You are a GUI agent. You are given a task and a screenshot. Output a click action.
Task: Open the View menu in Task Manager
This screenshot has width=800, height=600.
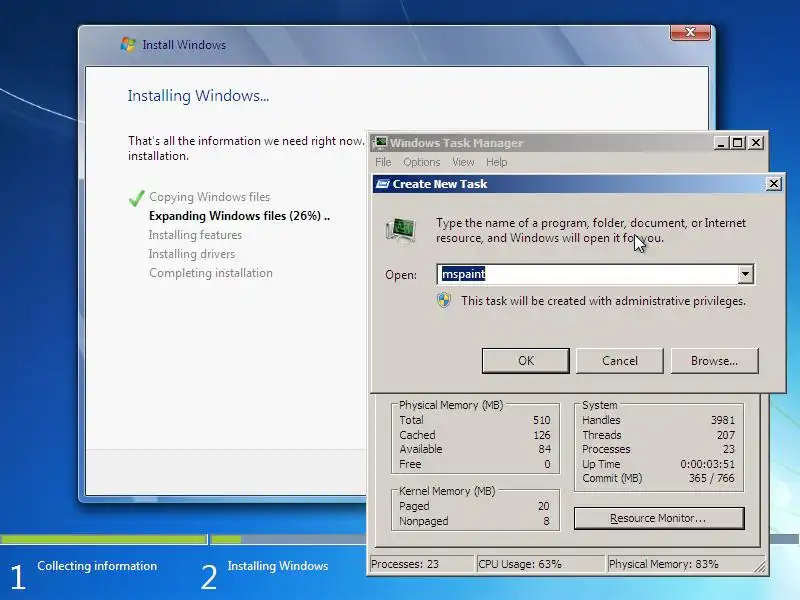click(463, 162)
